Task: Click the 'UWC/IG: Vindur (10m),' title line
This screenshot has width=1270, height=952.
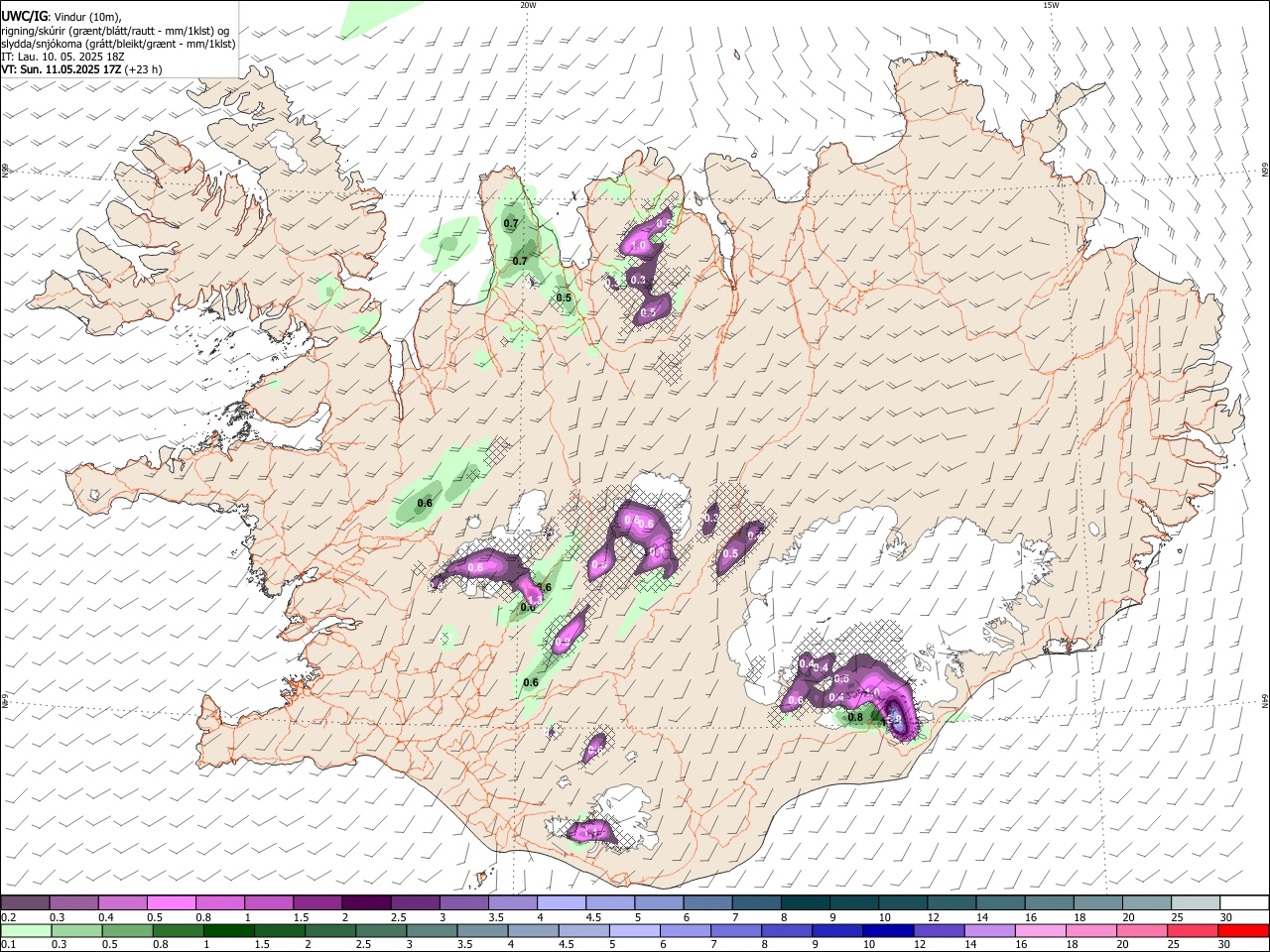Action: pyautogui.click(x=61, y=17)
